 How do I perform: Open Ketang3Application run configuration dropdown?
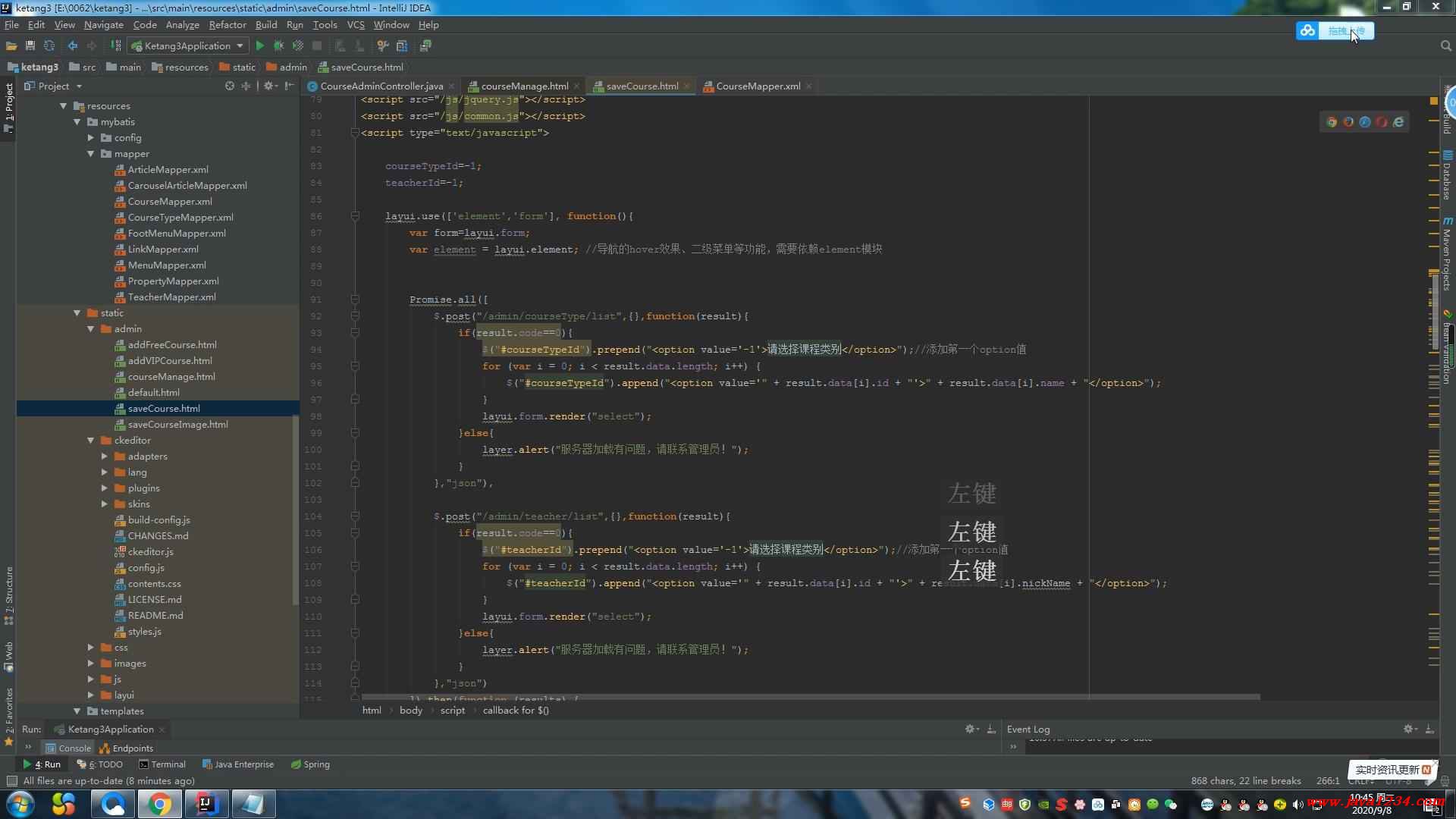187,45
